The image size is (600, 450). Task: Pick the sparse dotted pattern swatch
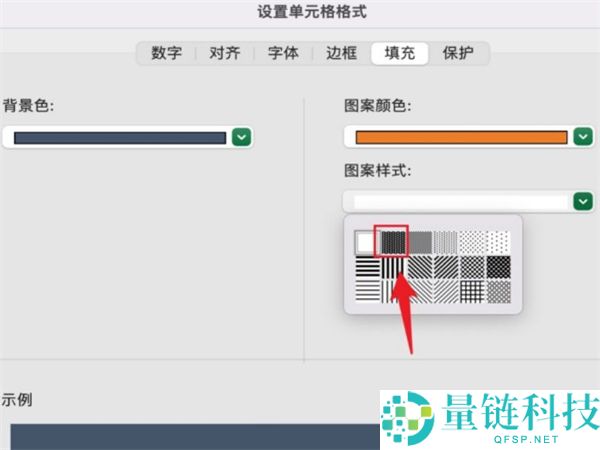click(x=498, y=242)
